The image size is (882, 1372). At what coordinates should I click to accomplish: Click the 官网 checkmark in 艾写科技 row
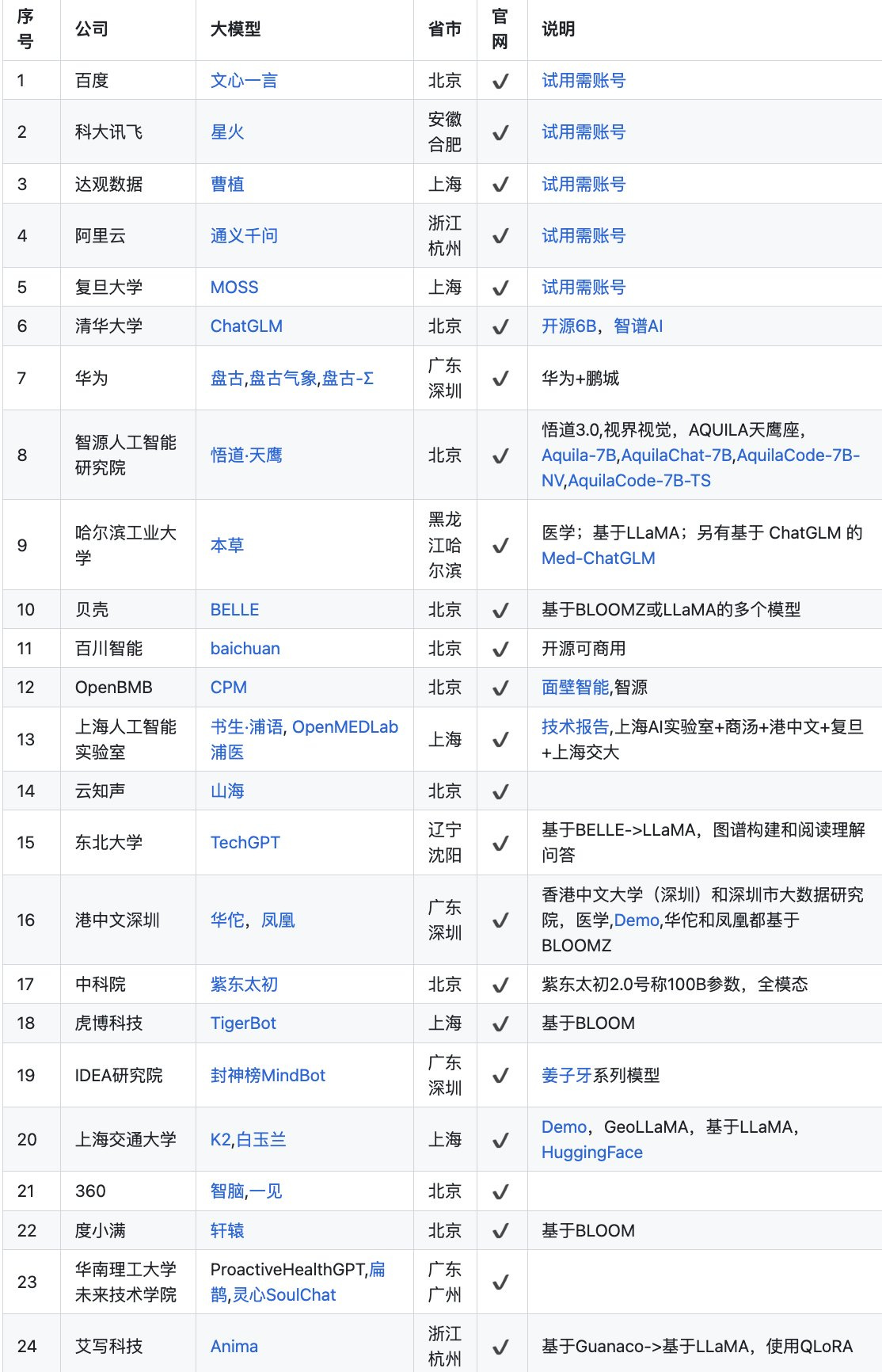(500, 1347)
